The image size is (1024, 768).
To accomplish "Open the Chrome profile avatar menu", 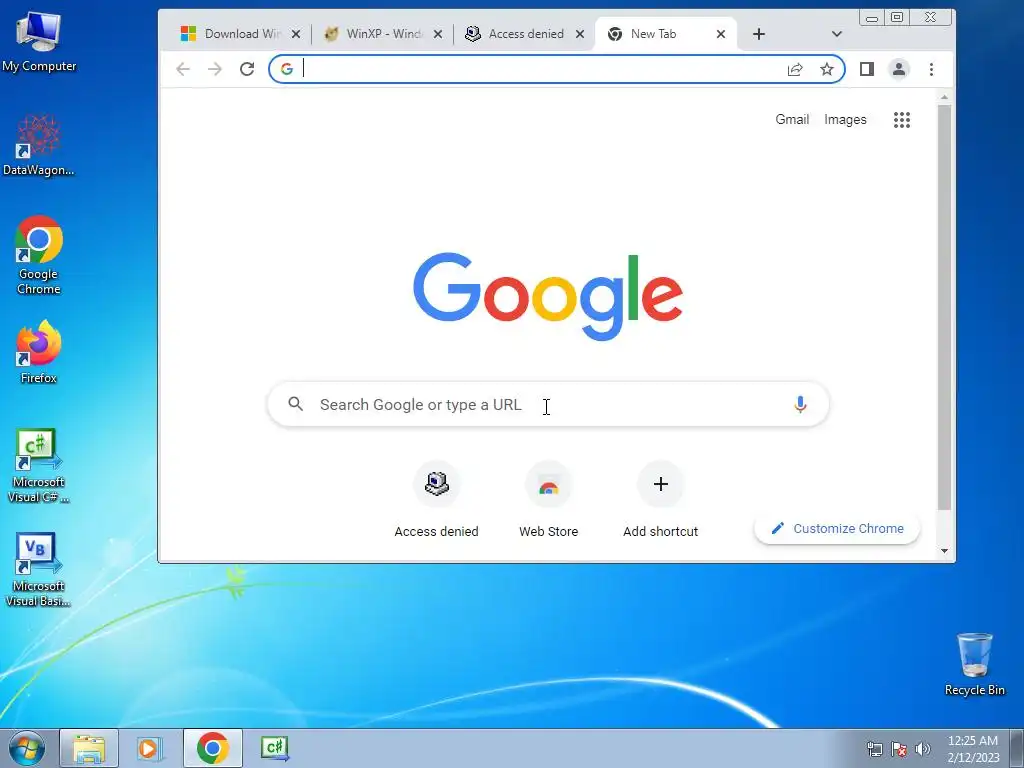I will (899, 69).
